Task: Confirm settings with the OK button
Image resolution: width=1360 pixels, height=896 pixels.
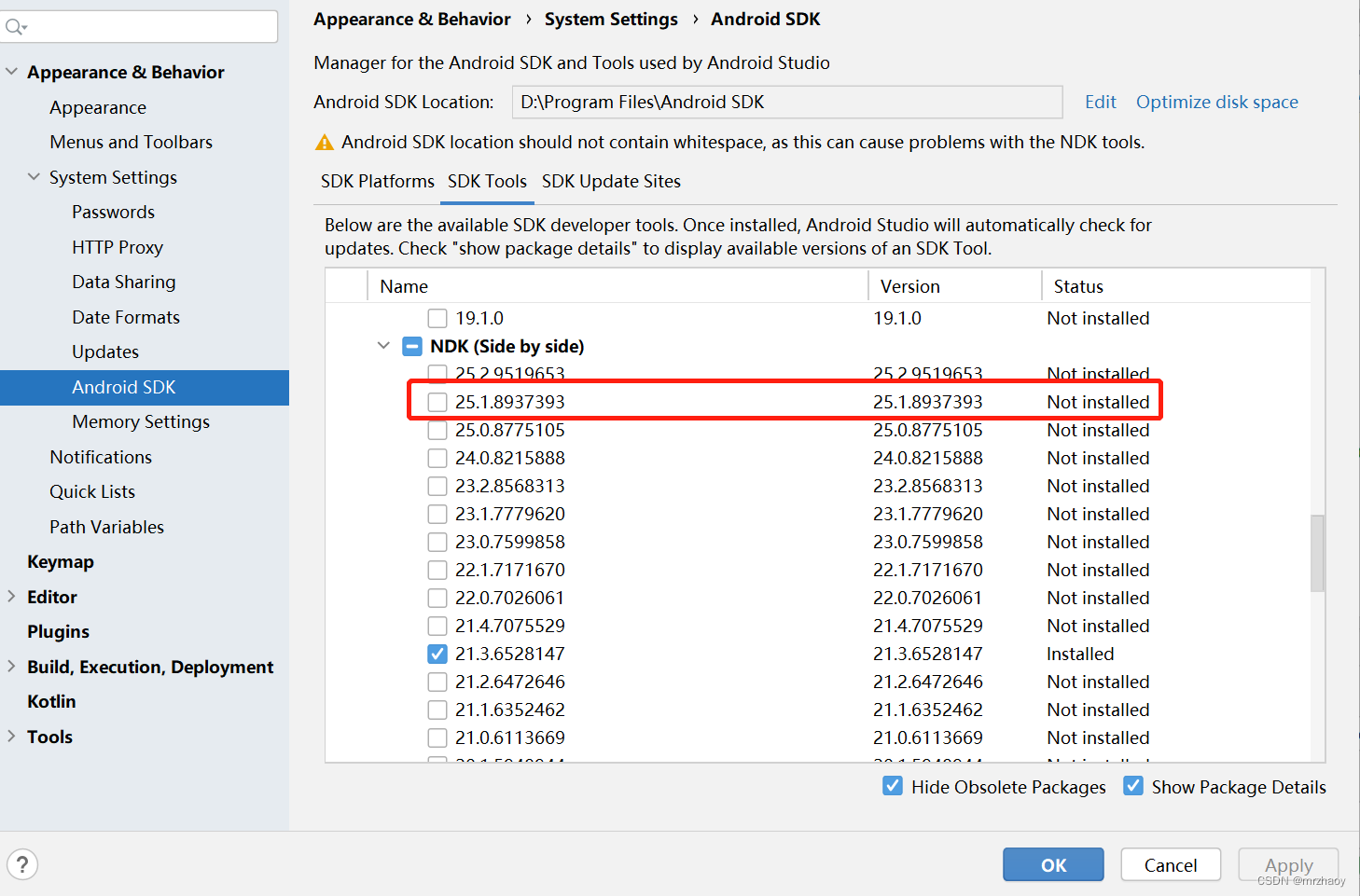Action: click(1053, 864)
